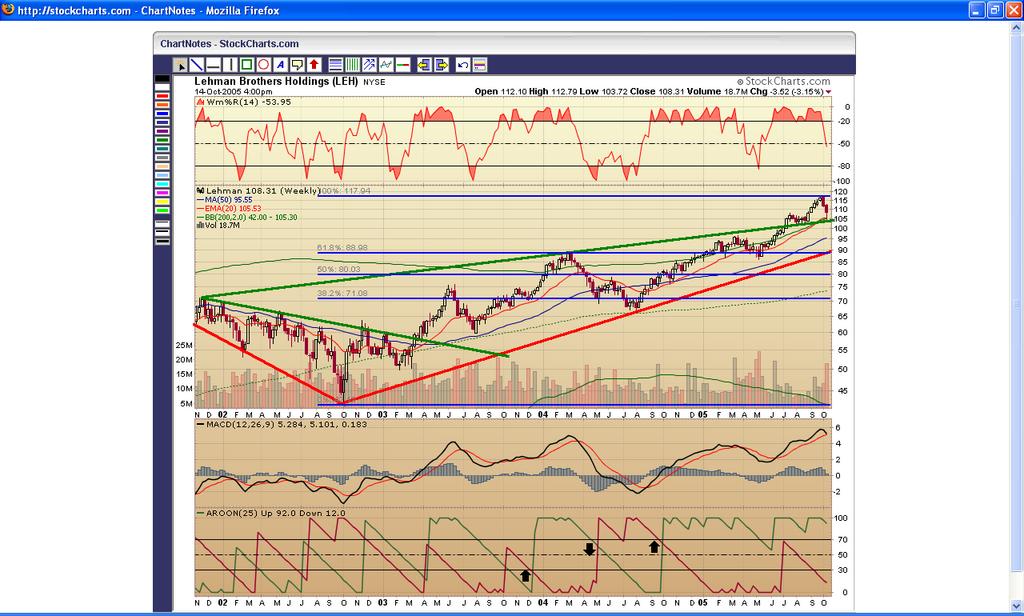Screen dimensions: 1024x616
Task: Activate the text annotation 'A' tool
Action: pyautogui.click(x=280, y=65)
